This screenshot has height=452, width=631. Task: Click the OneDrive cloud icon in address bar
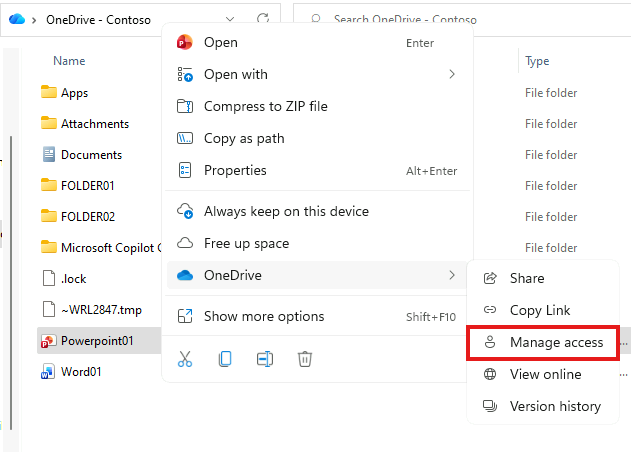17,19
